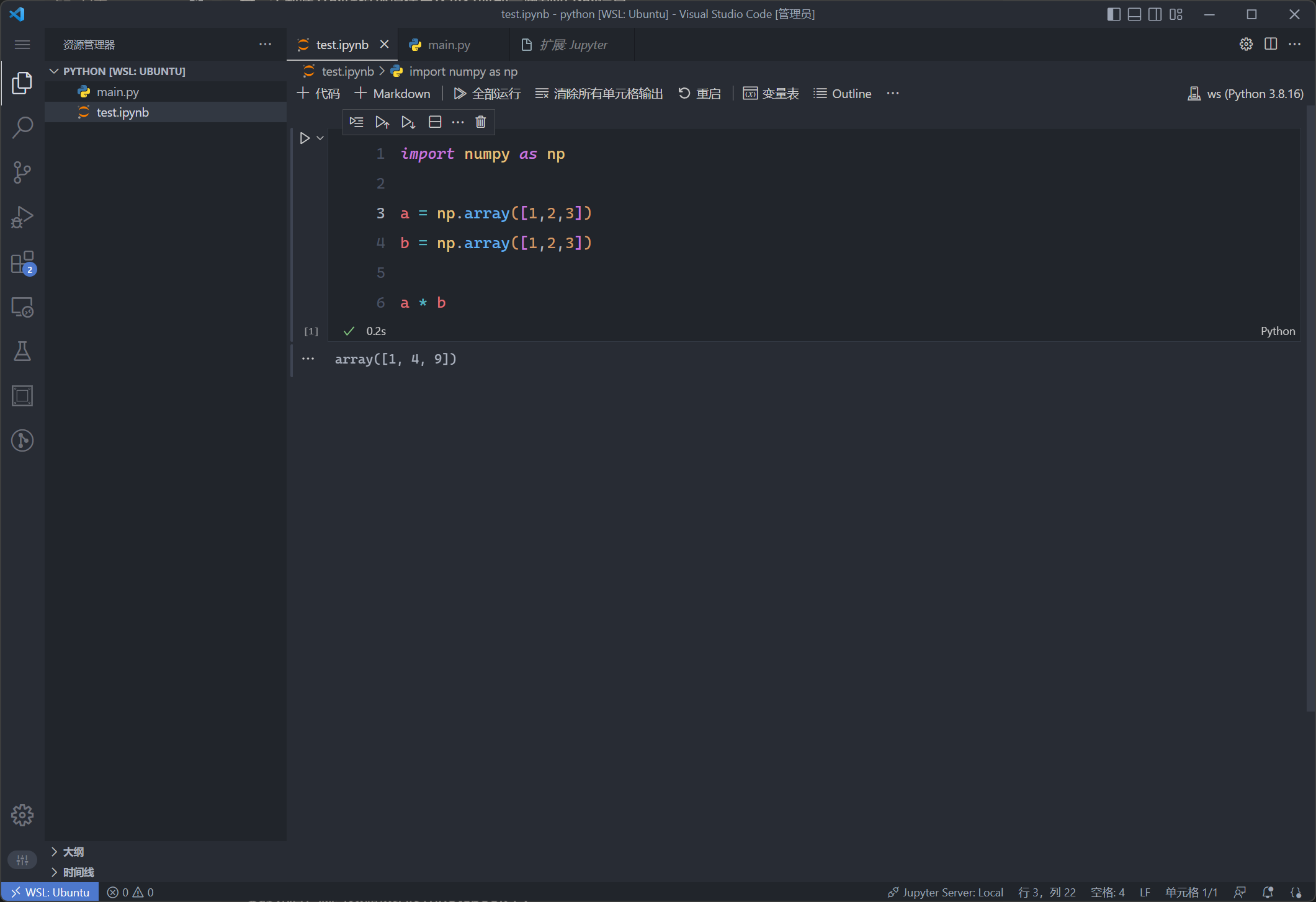This screenshot has height=902, width=1316.
Task: Open run cell options dropdown arrow
Action: pyautogui.click(x=320, y=138)
